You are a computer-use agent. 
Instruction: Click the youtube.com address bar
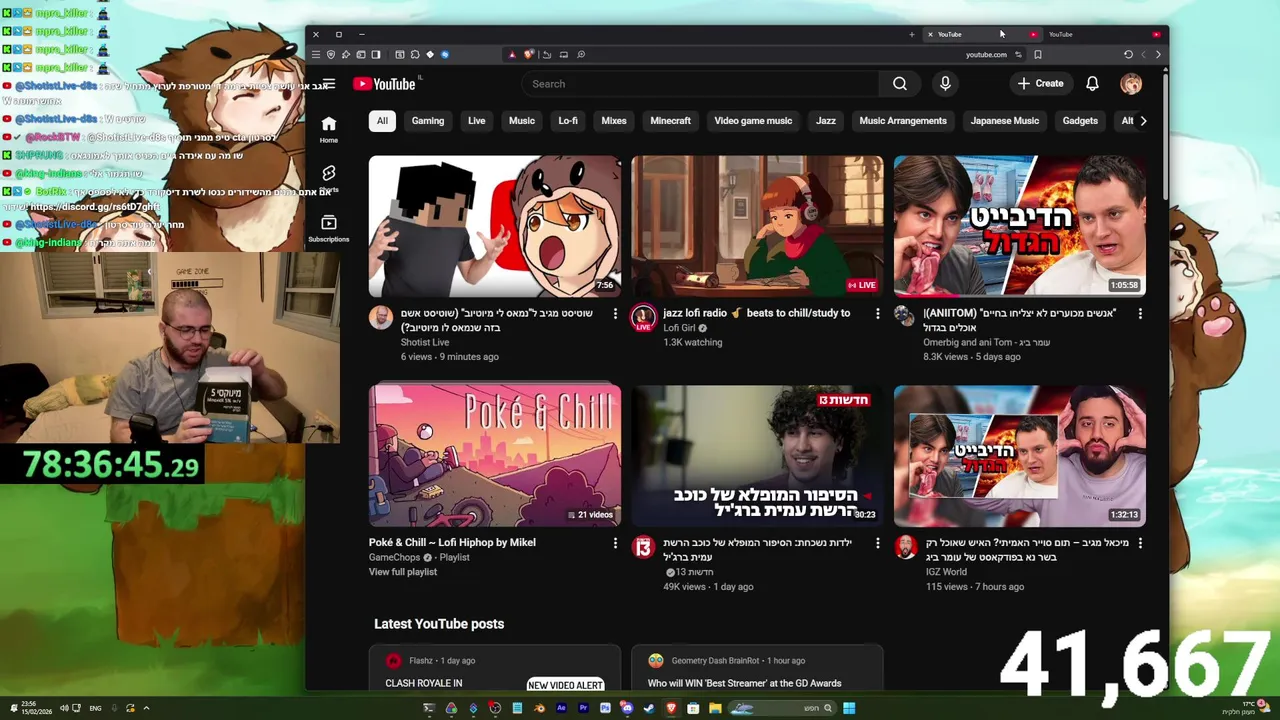(x=986, y=54)
